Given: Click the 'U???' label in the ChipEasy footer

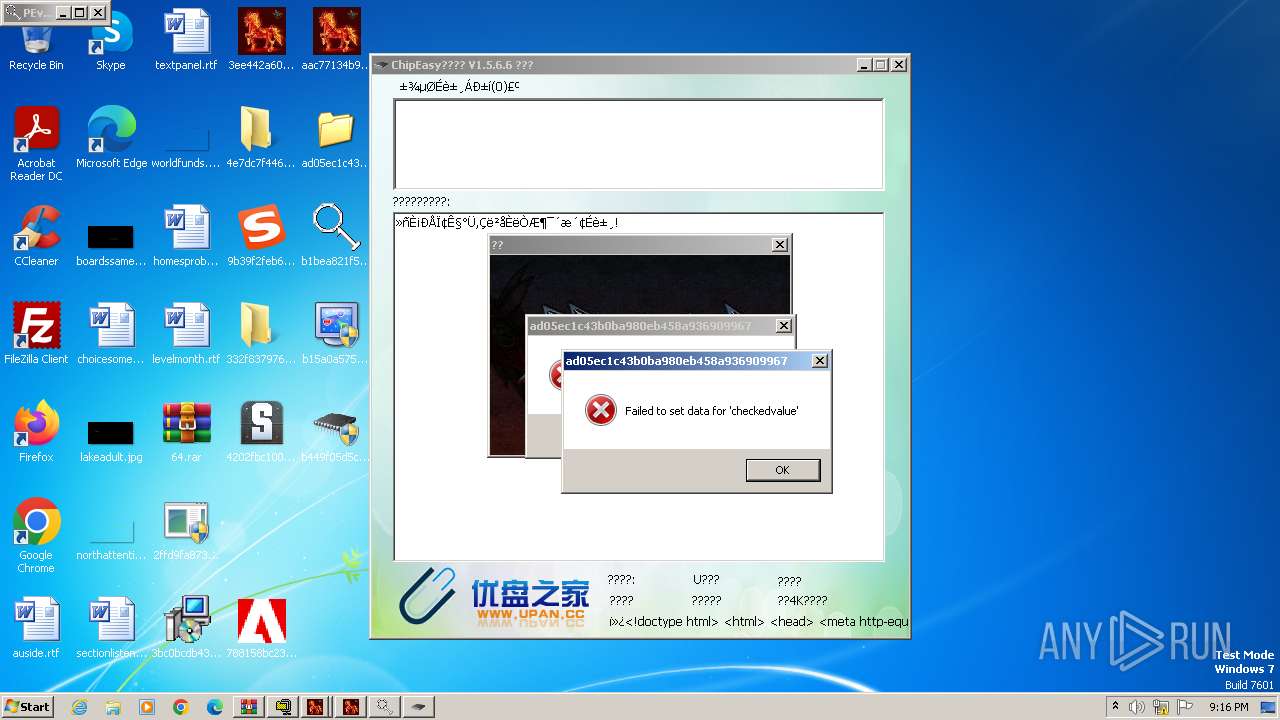Looking at the screenshot, I should [x=706, y=580].
